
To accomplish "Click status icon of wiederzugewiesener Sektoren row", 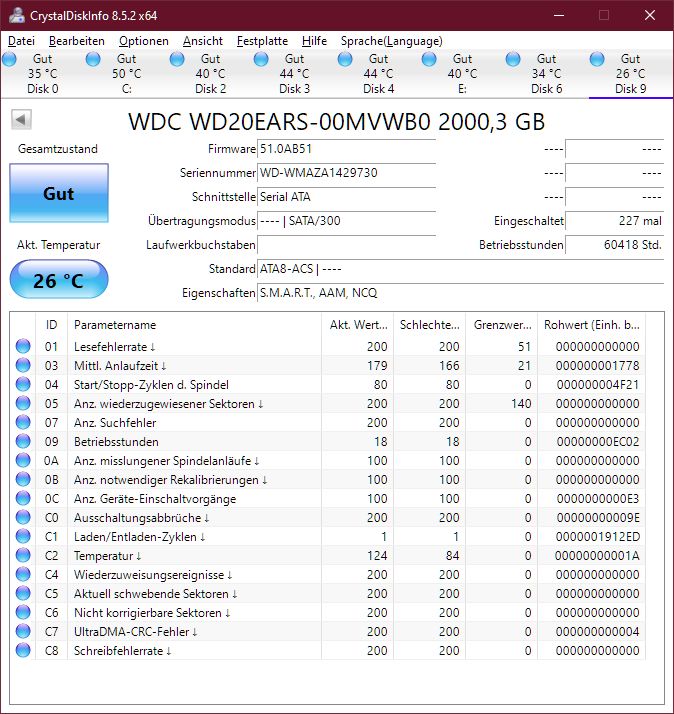I will 23,403.
